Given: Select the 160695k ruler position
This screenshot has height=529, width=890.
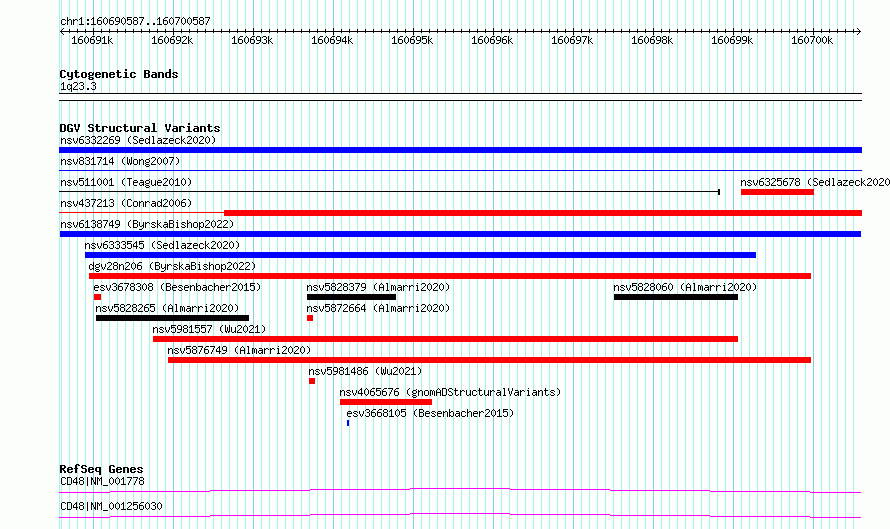Looking at the screenshot, I should click(412, 40).
